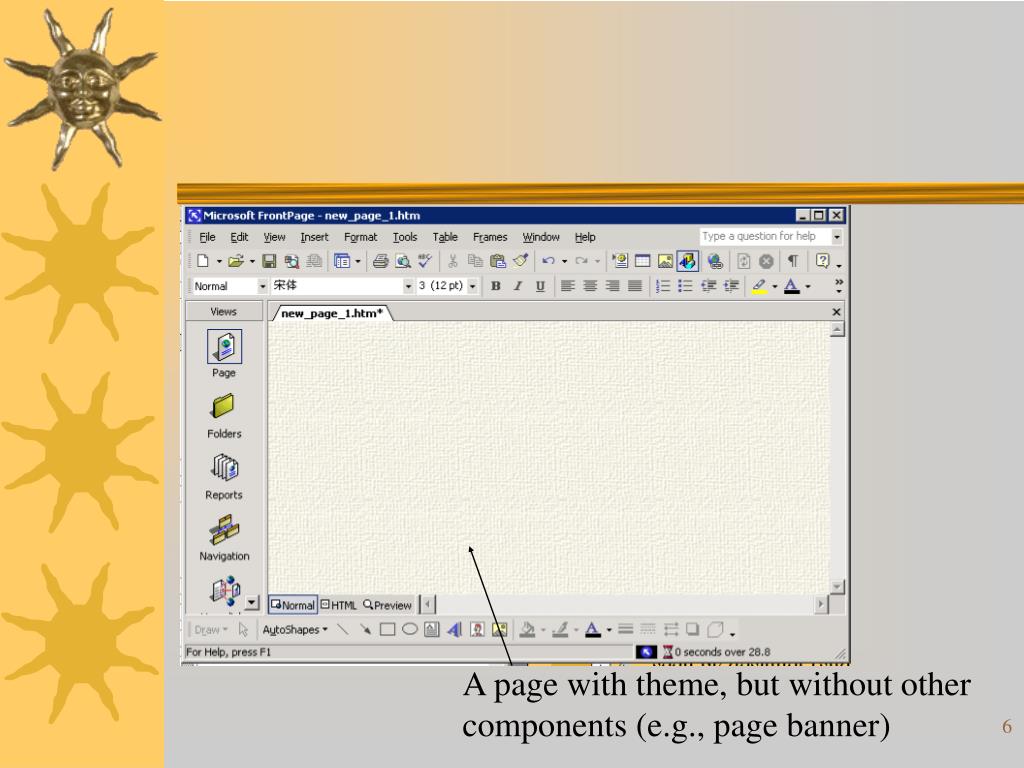Switch to Normal editing view button
This screenshot has height=768, width=1024.
coord(293,605)
